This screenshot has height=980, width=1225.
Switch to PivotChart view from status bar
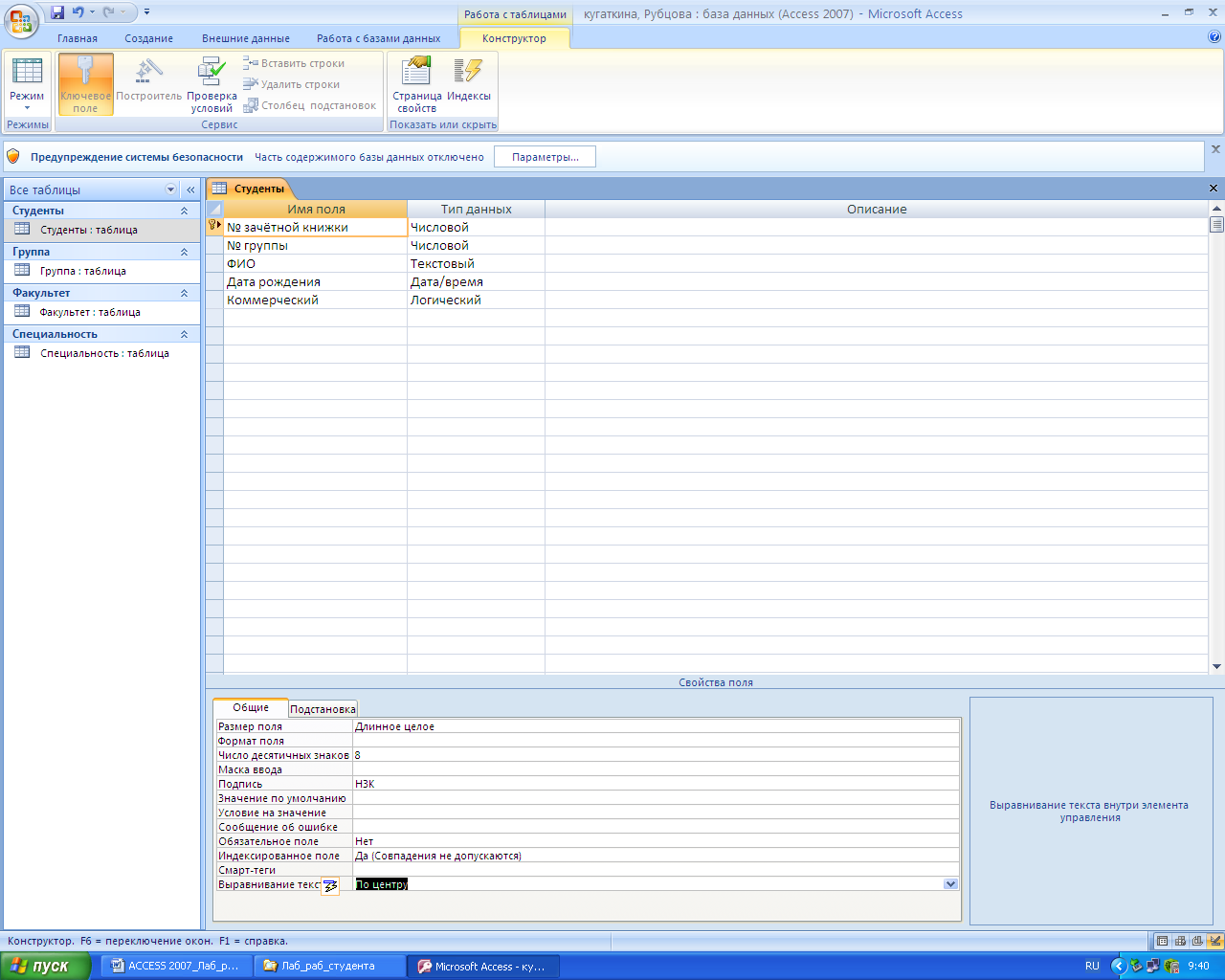(x=1197, y=942)
